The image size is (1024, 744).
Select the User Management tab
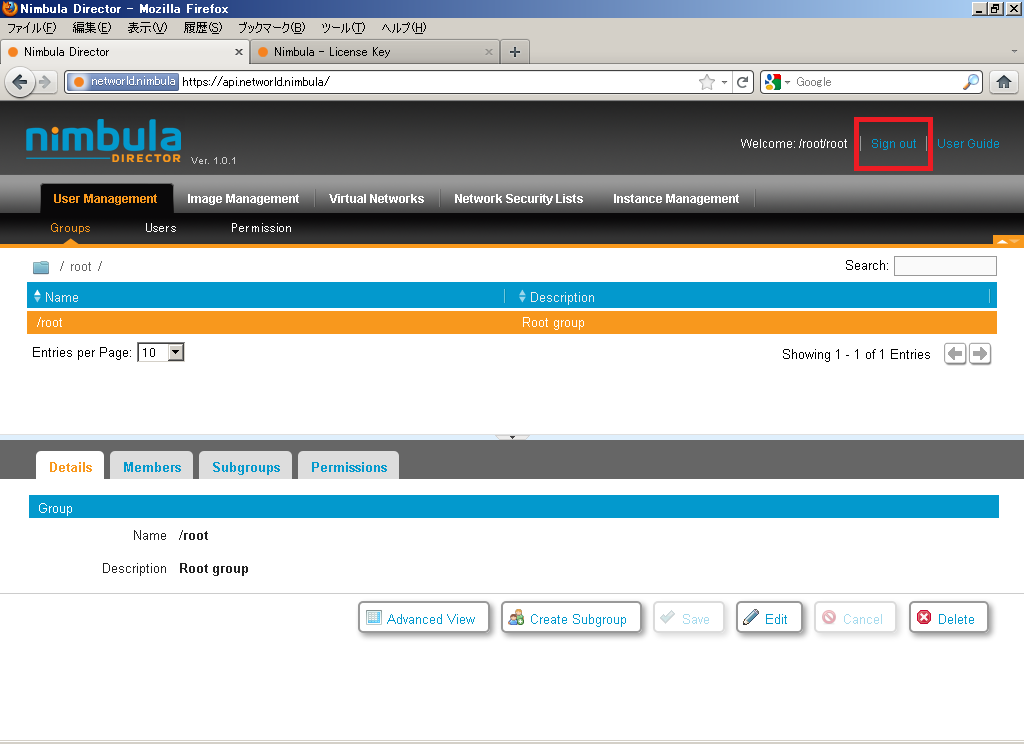[x=105, y=199]
